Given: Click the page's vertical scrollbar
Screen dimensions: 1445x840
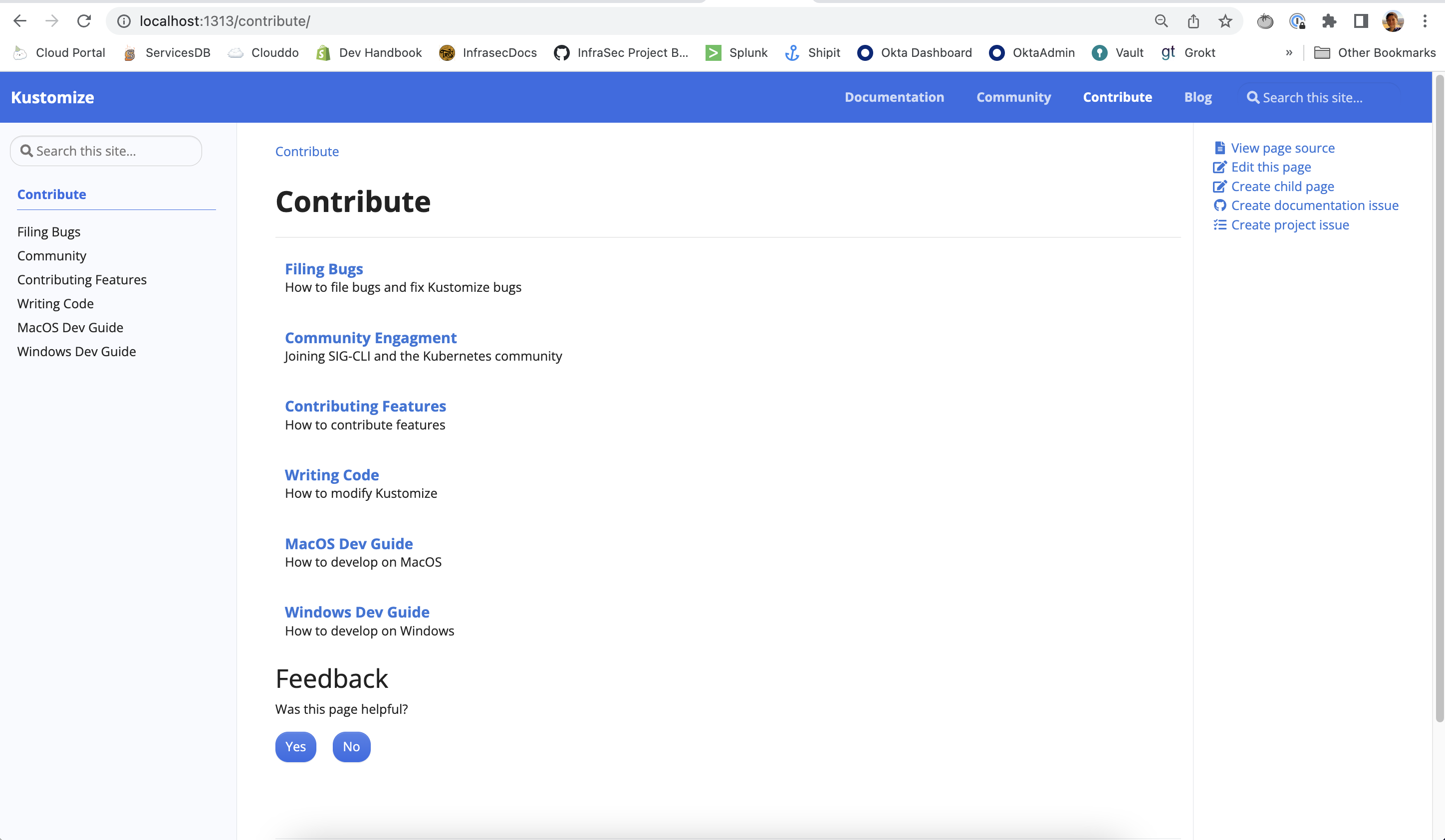Looking at the screenshot, I should (x=1439, y=402).
